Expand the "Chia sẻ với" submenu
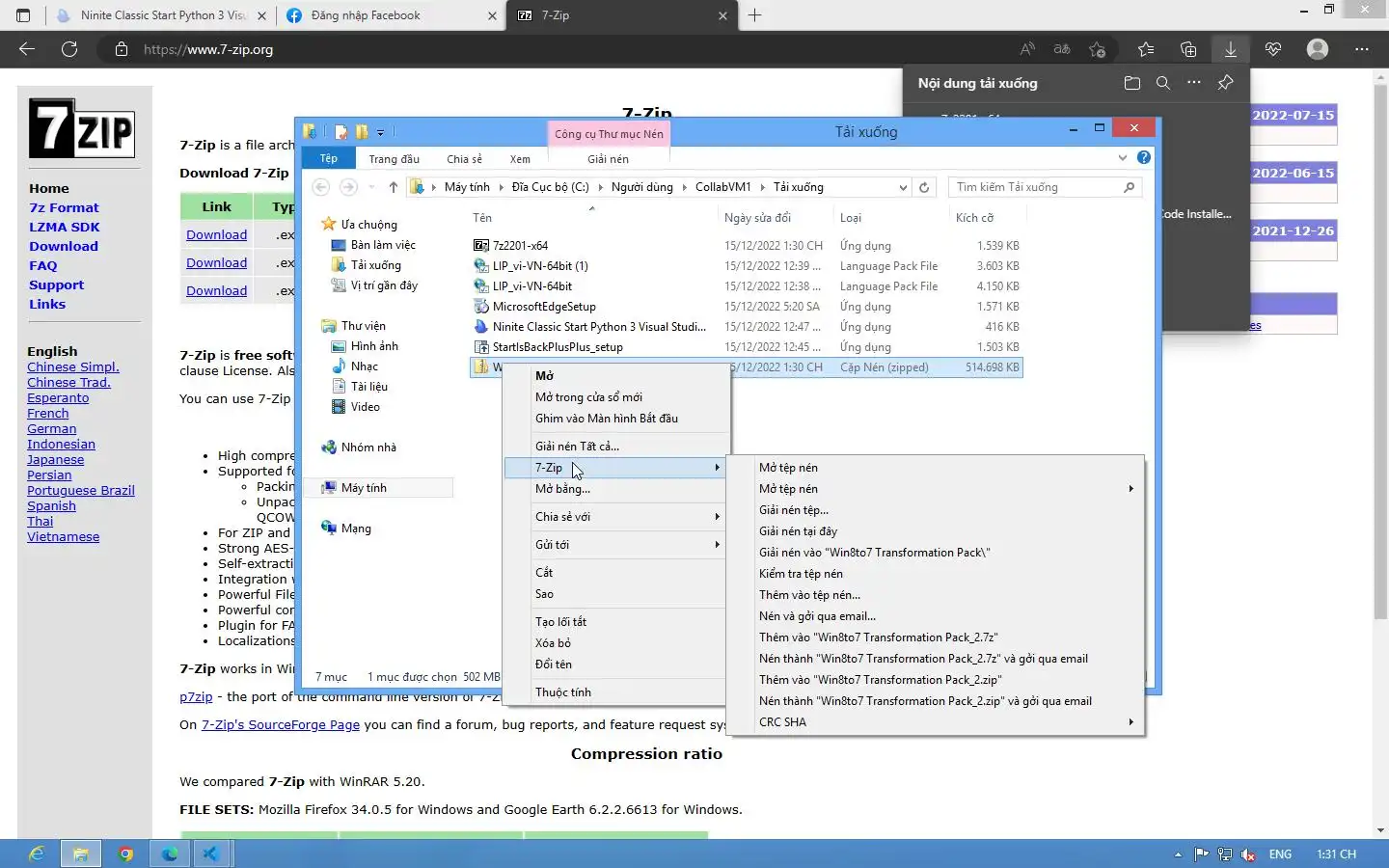1389x868 pixels. pyautogui.click(x=615, y=517)
